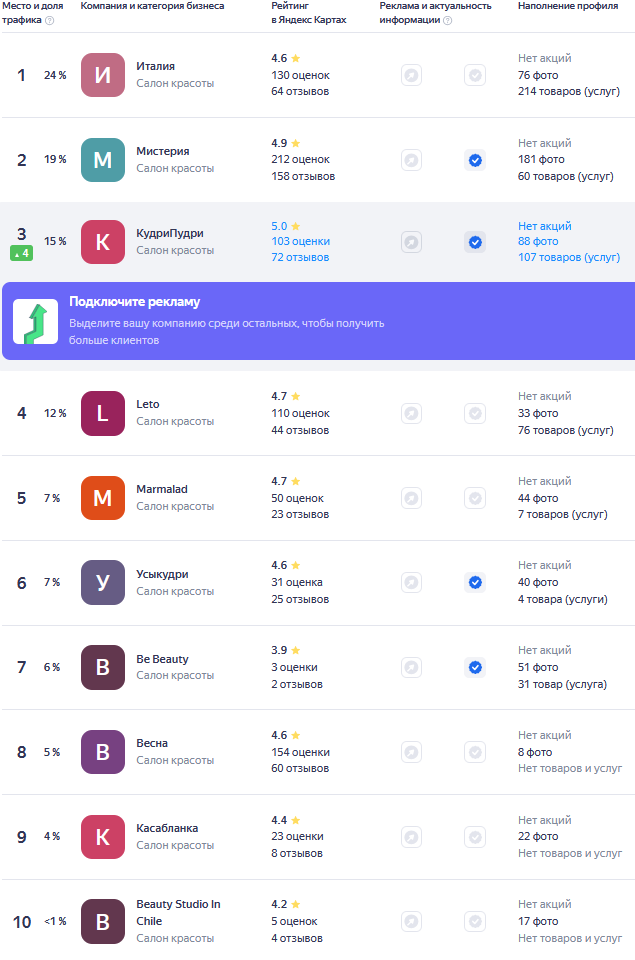Click the 'Место и доля трафика' column header
The image size is (635, 960).
32,13
